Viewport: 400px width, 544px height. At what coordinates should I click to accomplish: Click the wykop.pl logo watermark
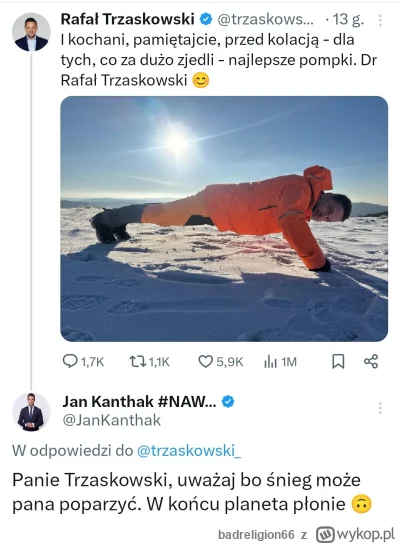[355, 534]
